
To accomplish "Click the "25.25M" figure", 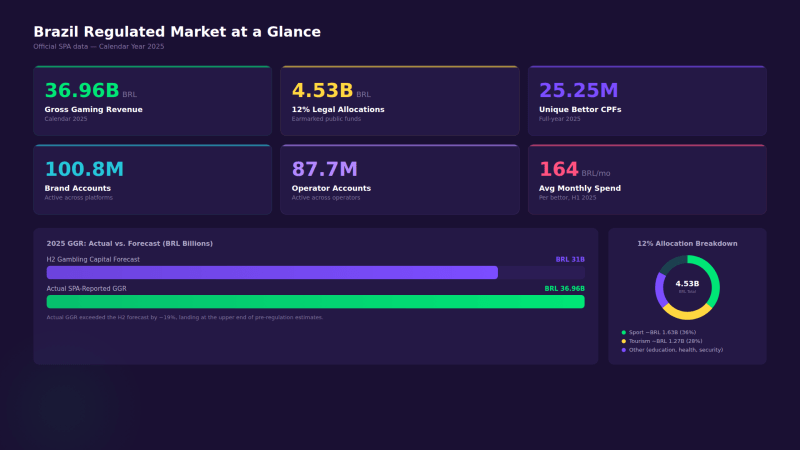I will (x=579, y=90).
